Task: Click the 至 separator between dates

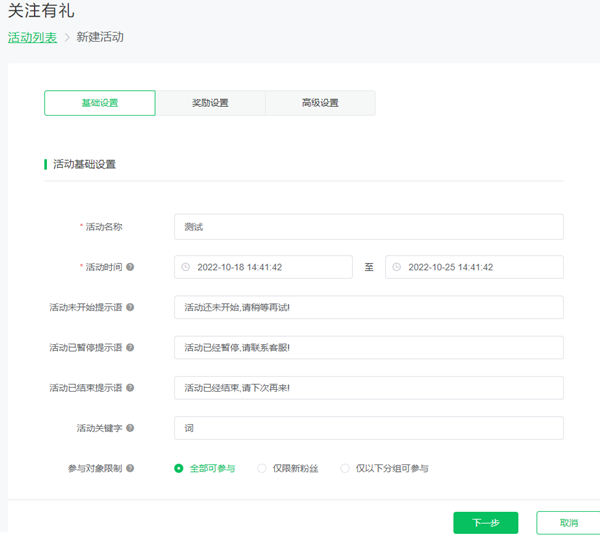Action: (x=369, y=267)
